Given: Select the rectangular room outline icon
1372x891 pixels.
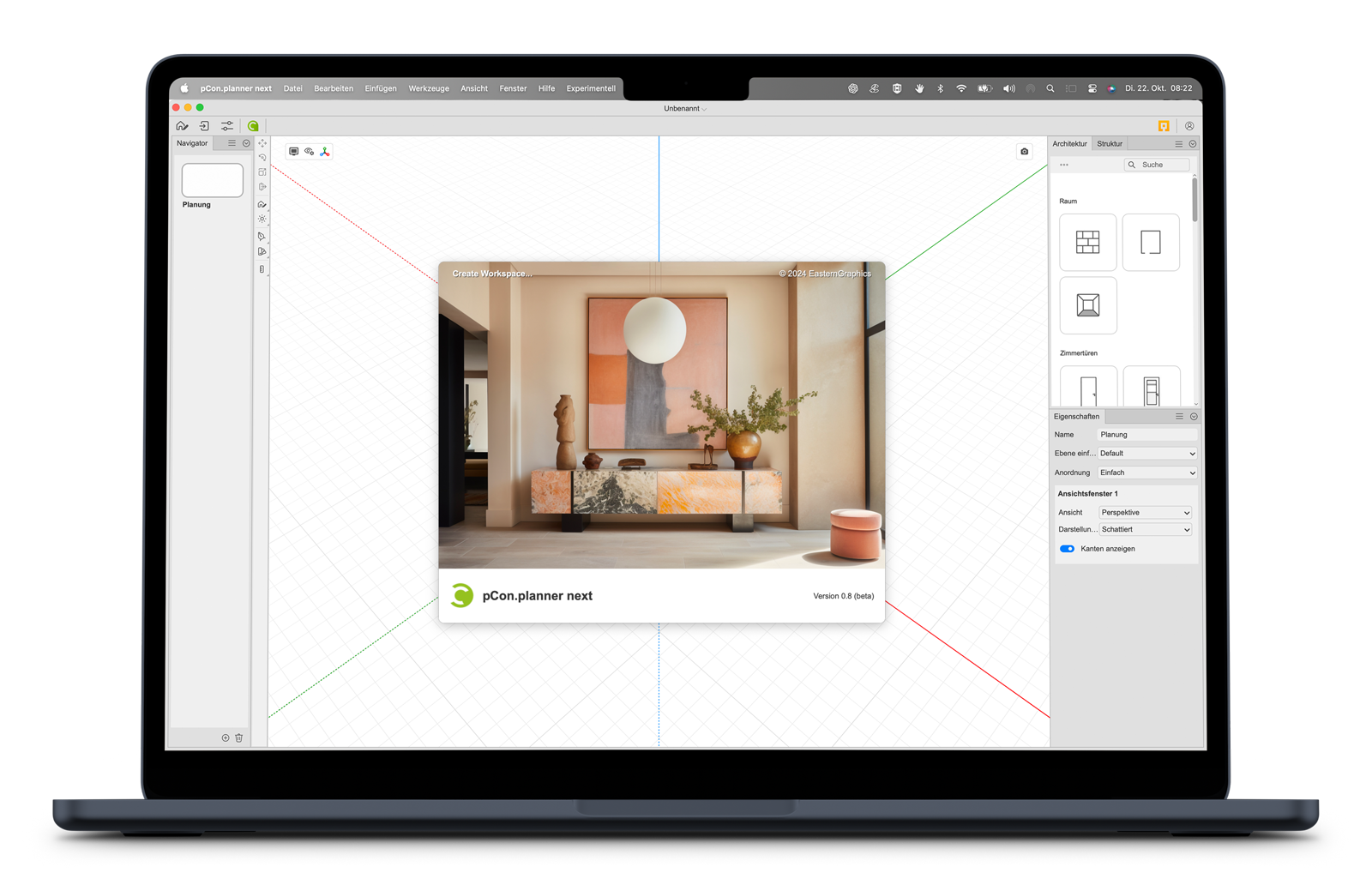Looking at the screenshot, I should (x=1150, y=243).
